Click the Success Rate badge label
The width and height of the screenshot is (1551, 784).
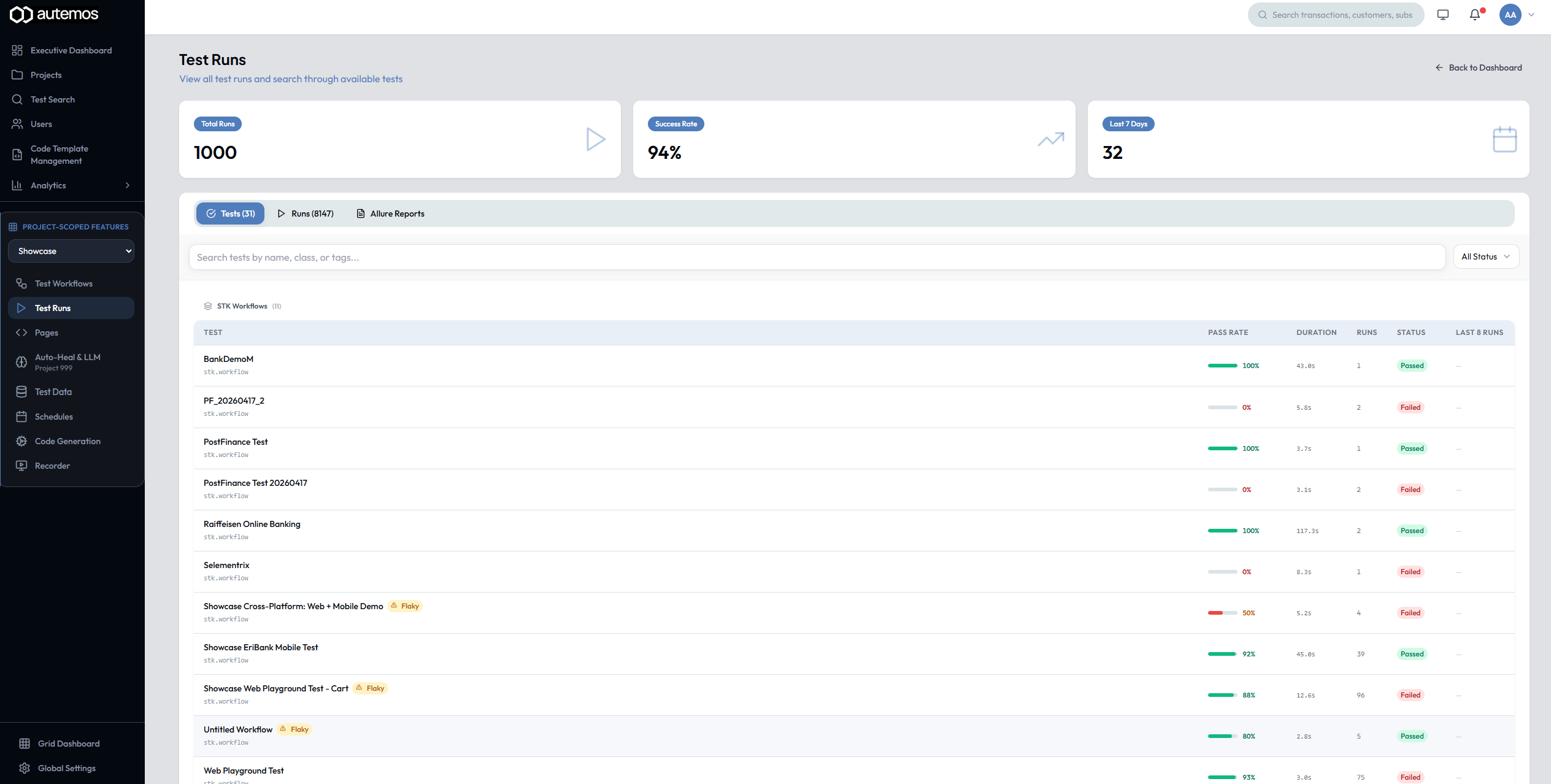click(x=676, y=124)
